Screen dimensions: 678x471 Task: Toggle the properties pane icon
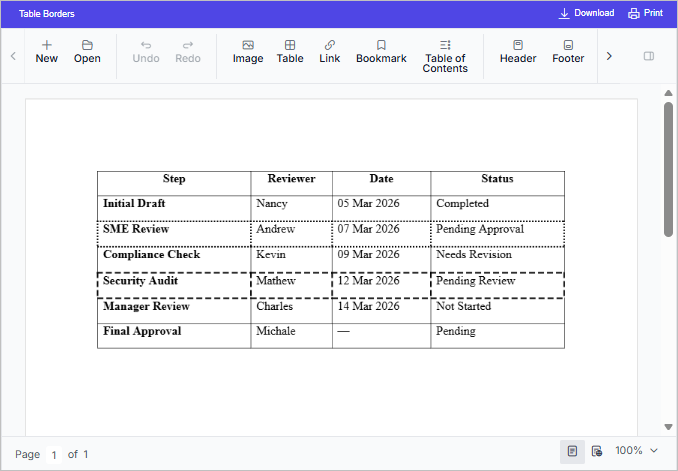point(649,56)
